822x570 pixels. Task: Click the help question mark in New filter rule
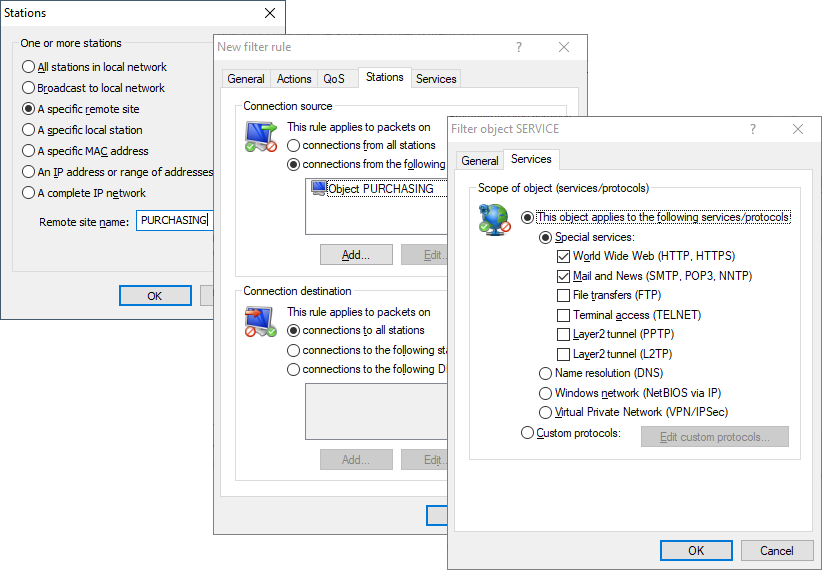[x=518, y=47]
